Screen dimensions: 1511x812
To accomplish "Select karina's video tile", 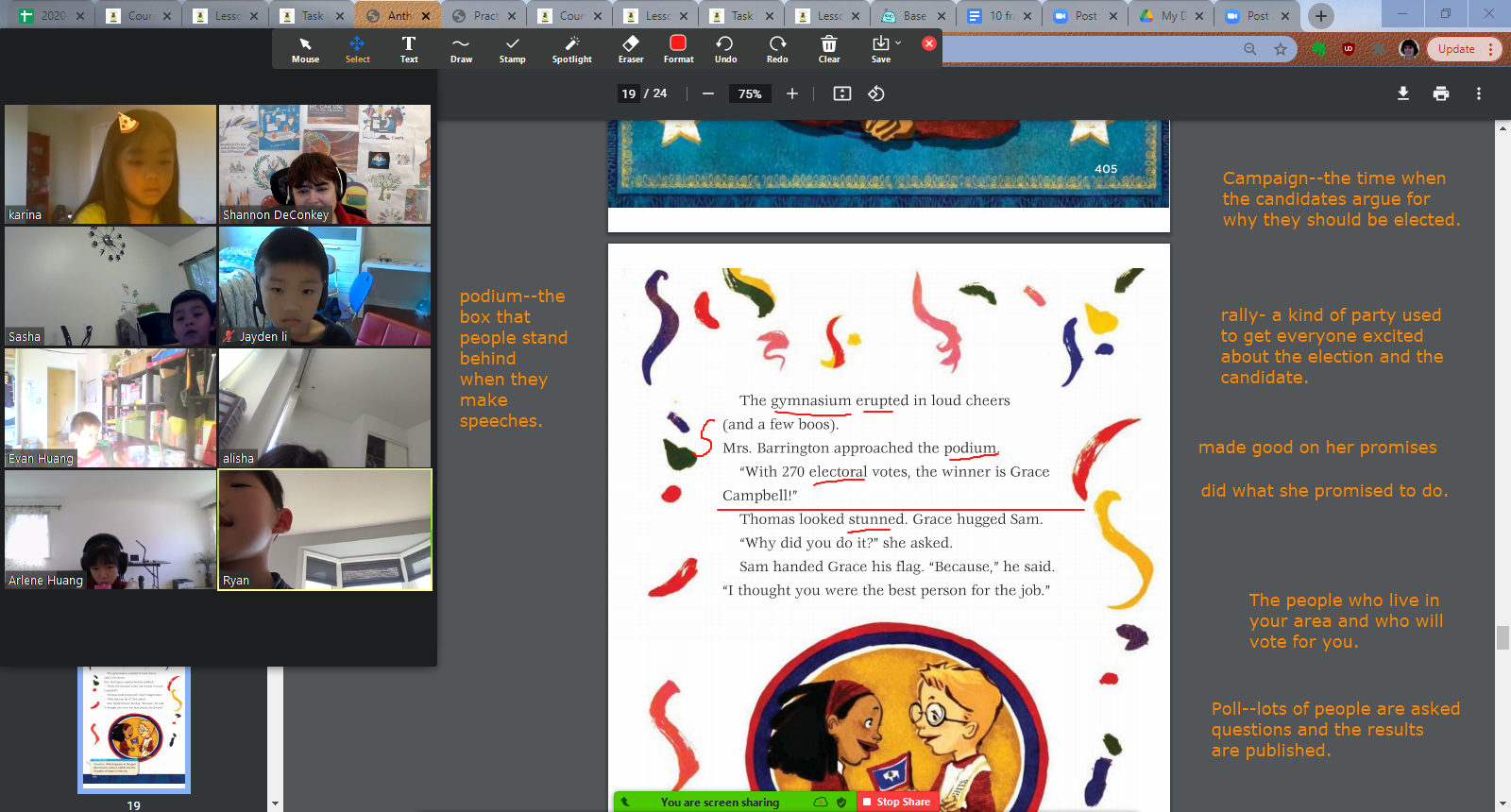I will click(110, 164).
